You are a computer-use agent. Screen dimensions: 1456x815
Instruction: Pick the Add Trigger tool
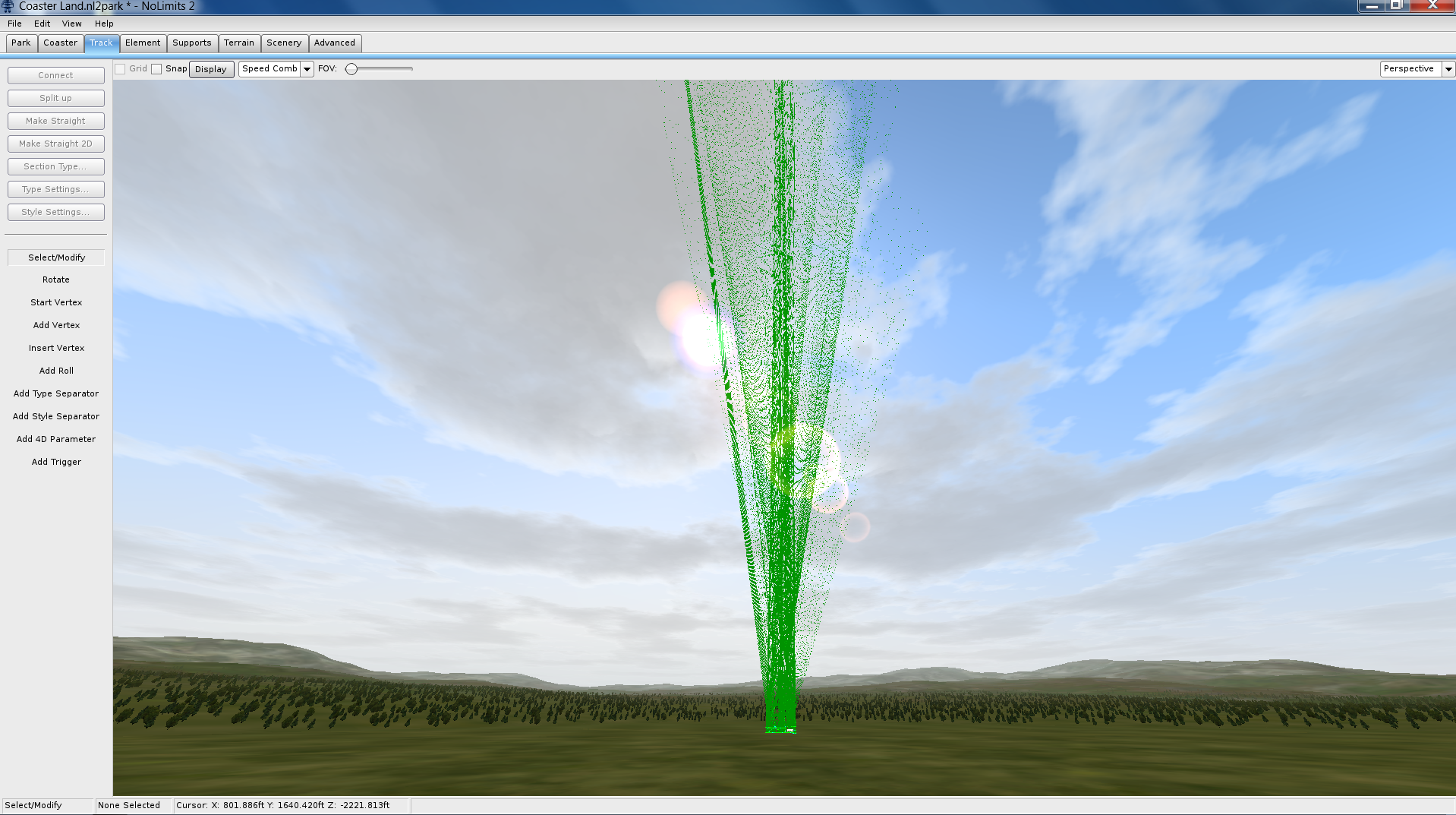click(x=56, y=462)
